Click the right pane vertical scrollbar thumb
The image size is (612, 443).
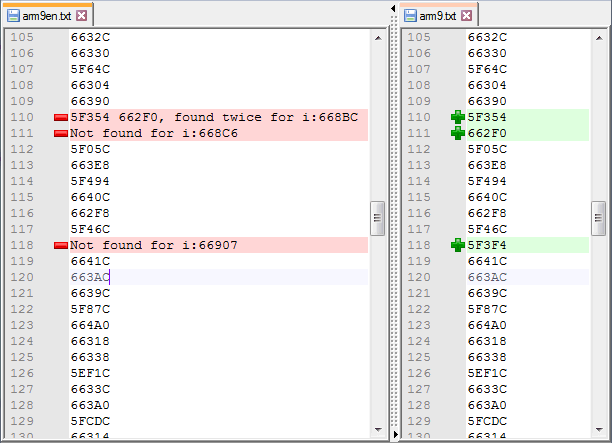[x=598, y=218]
